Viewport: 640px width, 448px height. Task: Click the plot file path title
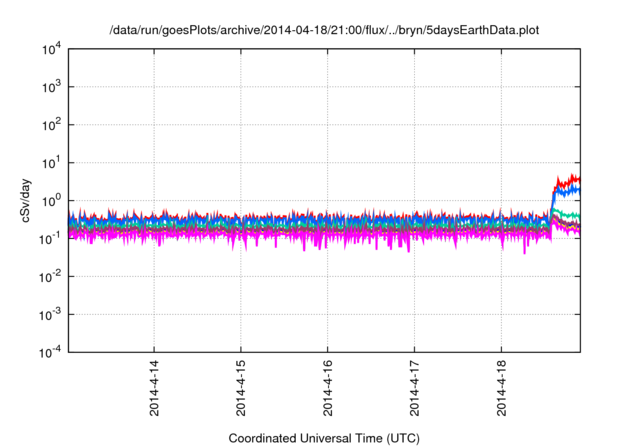click(324, 30)
